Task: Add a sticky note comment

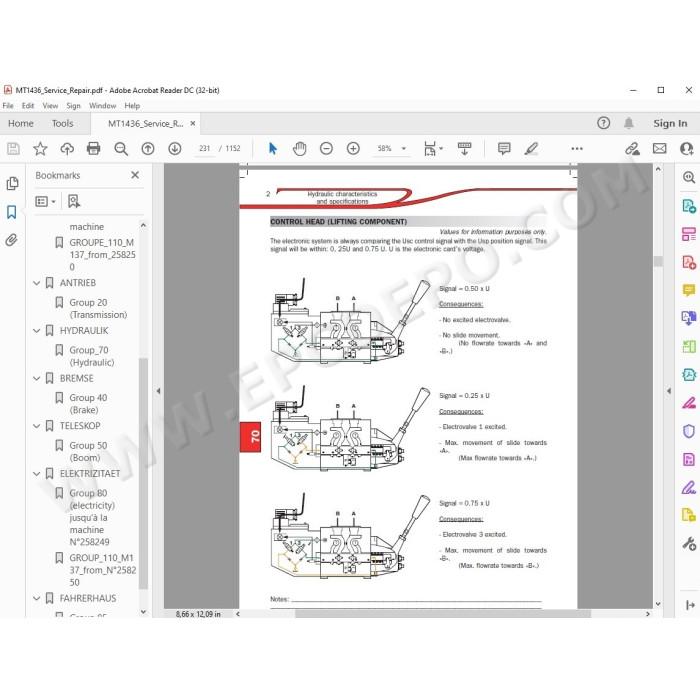Action: click(504, 148)
